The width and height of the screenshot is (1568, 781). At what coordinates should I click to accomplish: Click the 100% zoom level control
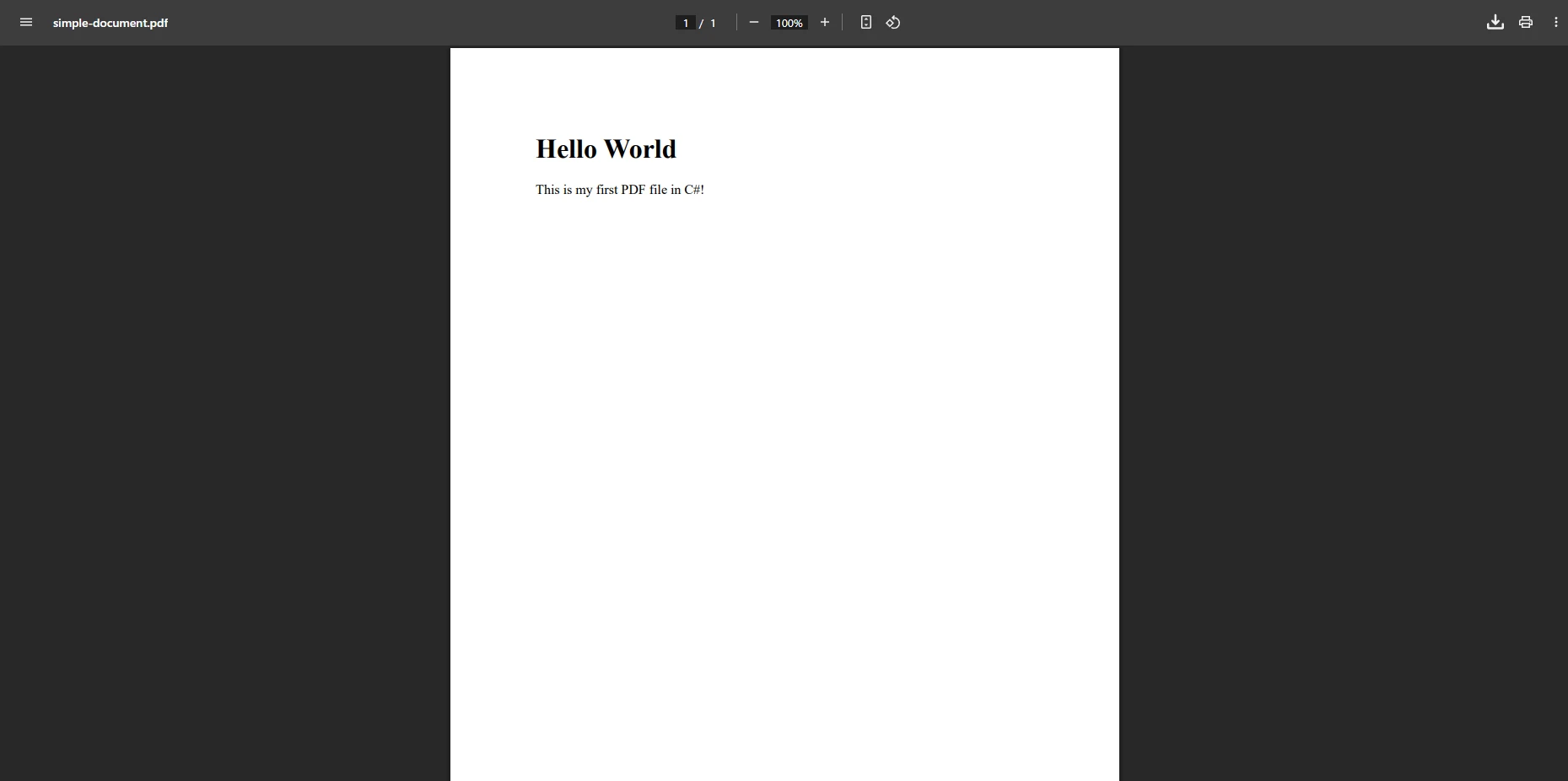789,23
